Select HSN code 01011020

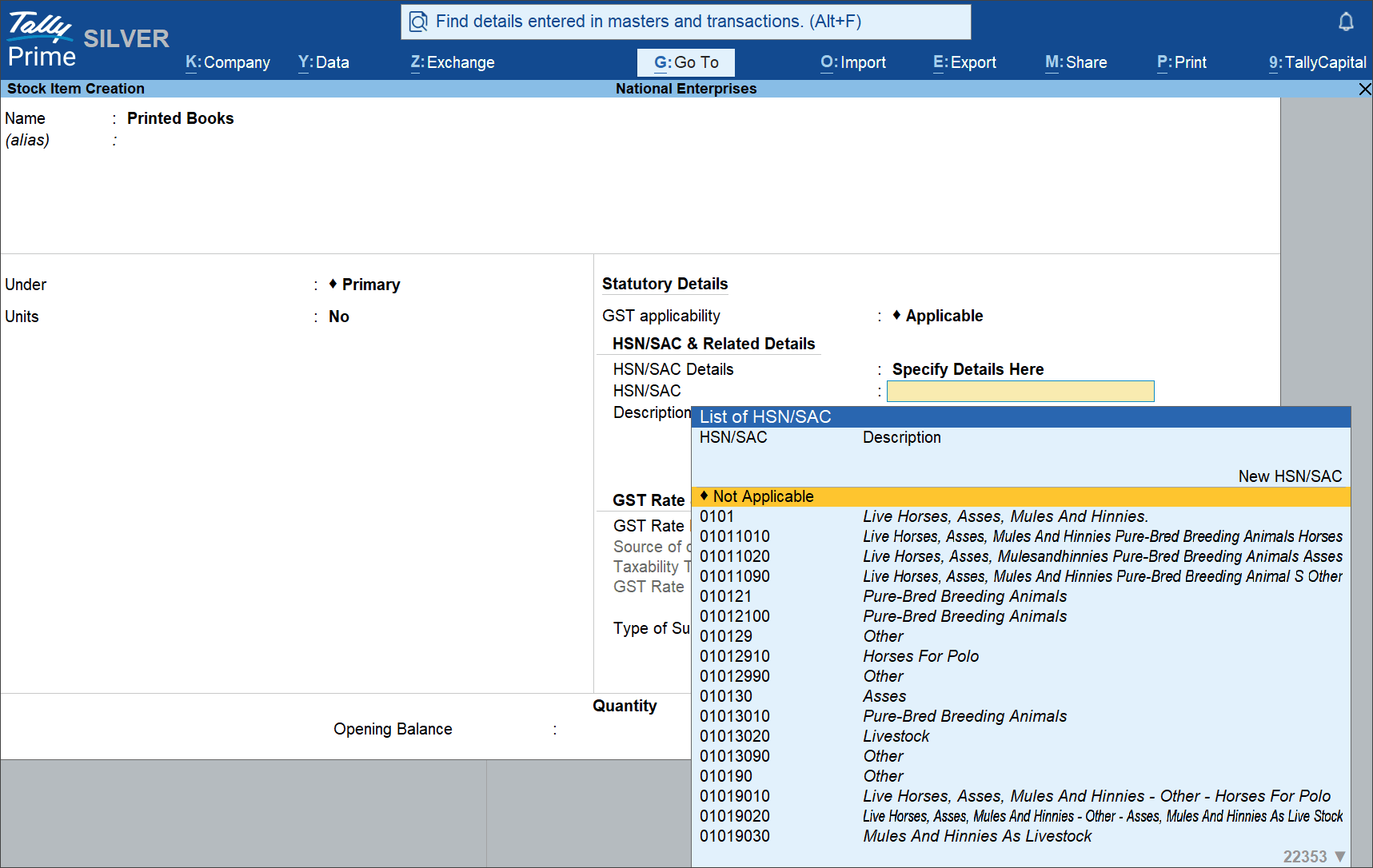tap(1021, 556)
